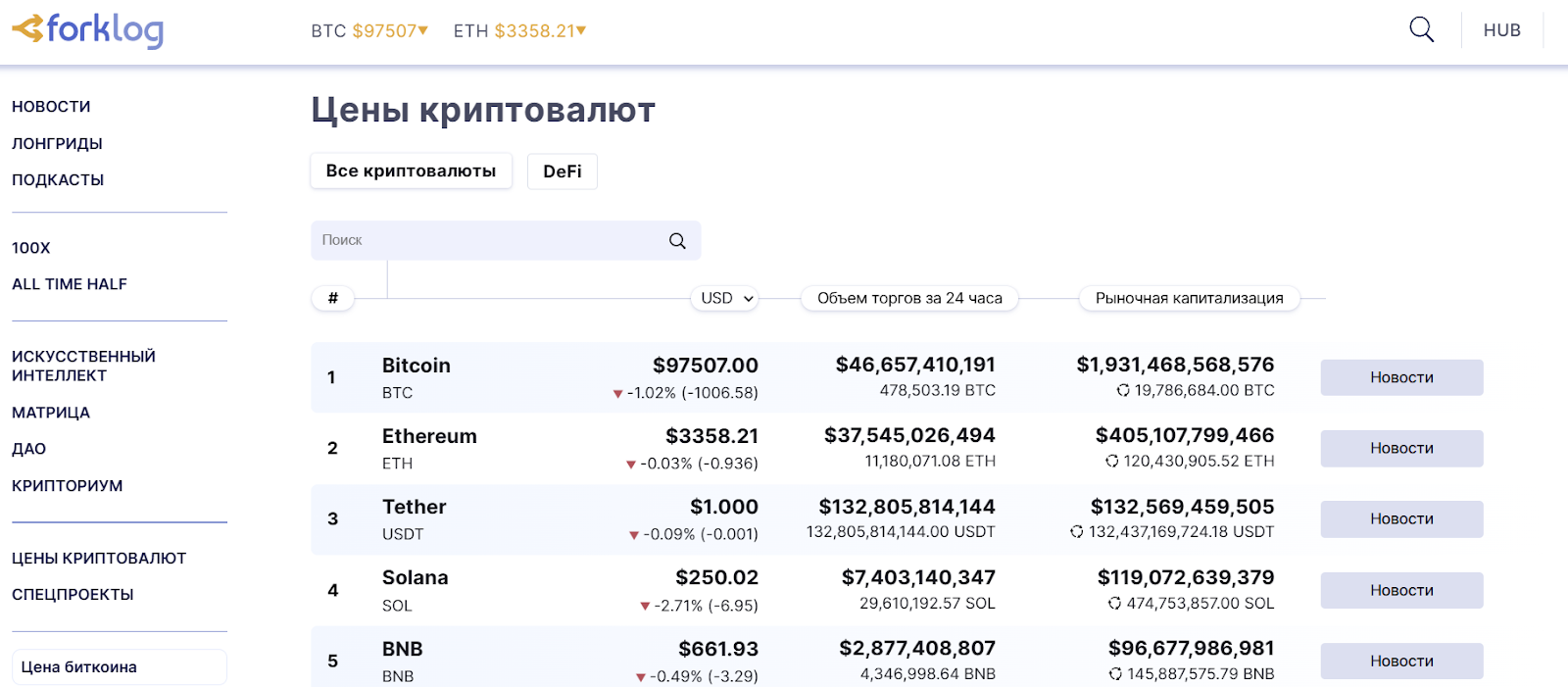
Task: Open "ИСКУССТВЕННЫЙ ИНТЕЛЛЕКТ" sidebar section
Action: pyautogui.click(x=83, y=366)
